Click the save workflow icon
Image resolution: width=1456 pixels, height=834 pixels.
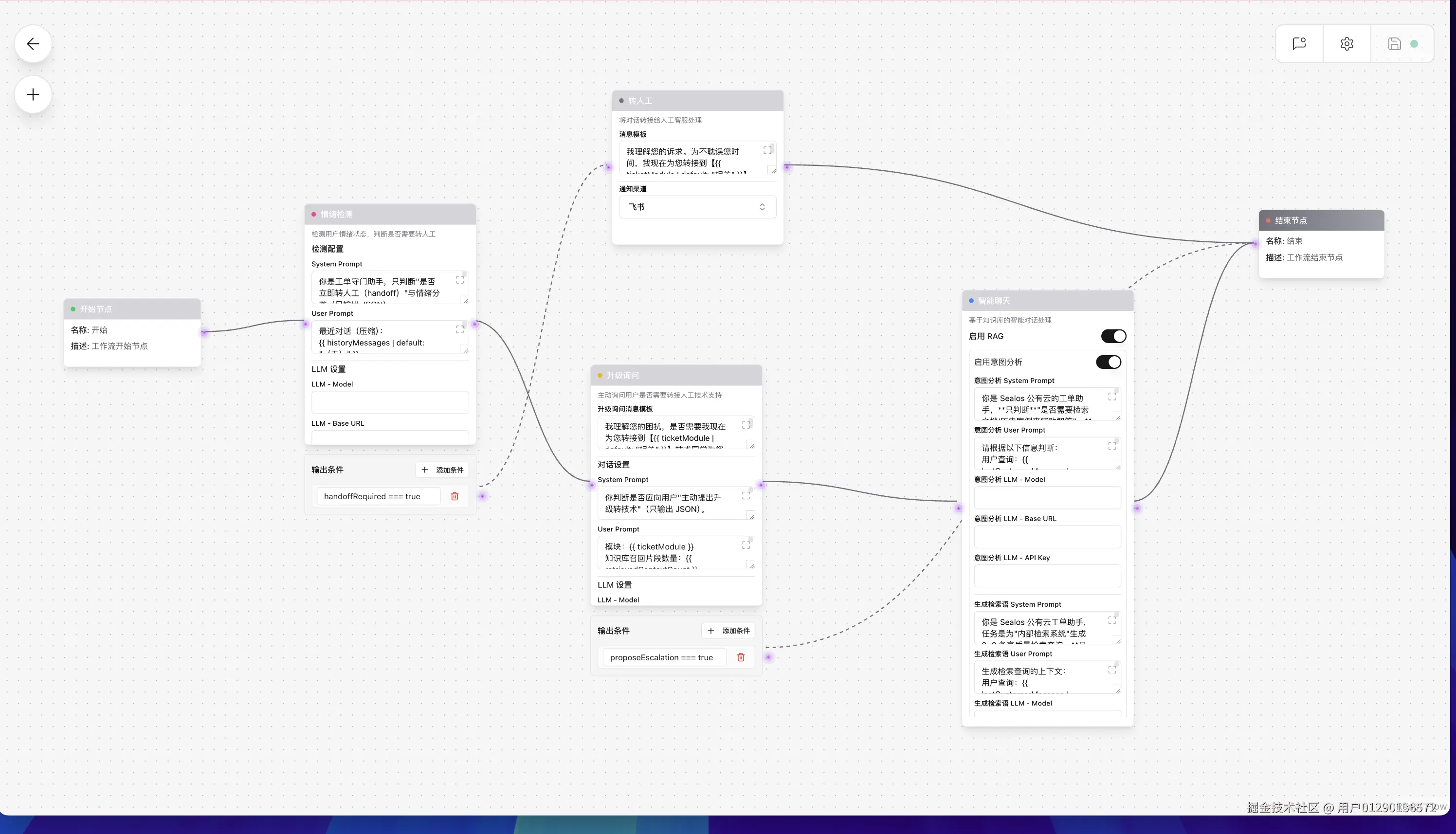click(x=1394, y=43)
